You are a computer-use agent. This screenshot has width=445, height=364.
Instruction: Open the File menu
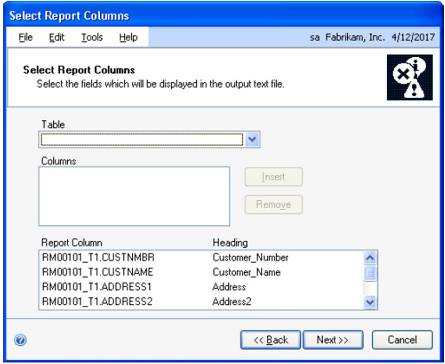tap(26, 37)
